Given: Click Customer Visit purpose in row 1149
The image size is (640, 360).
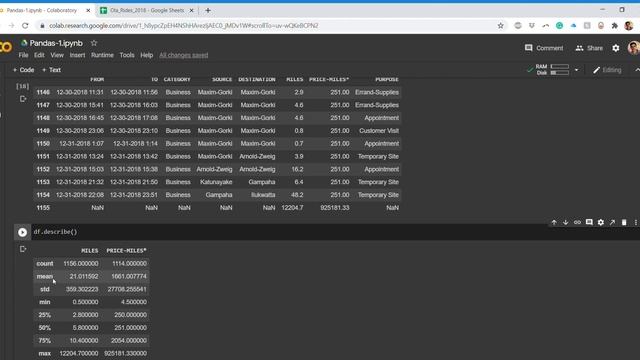Looking at the screenshot, I should point(379,131).
